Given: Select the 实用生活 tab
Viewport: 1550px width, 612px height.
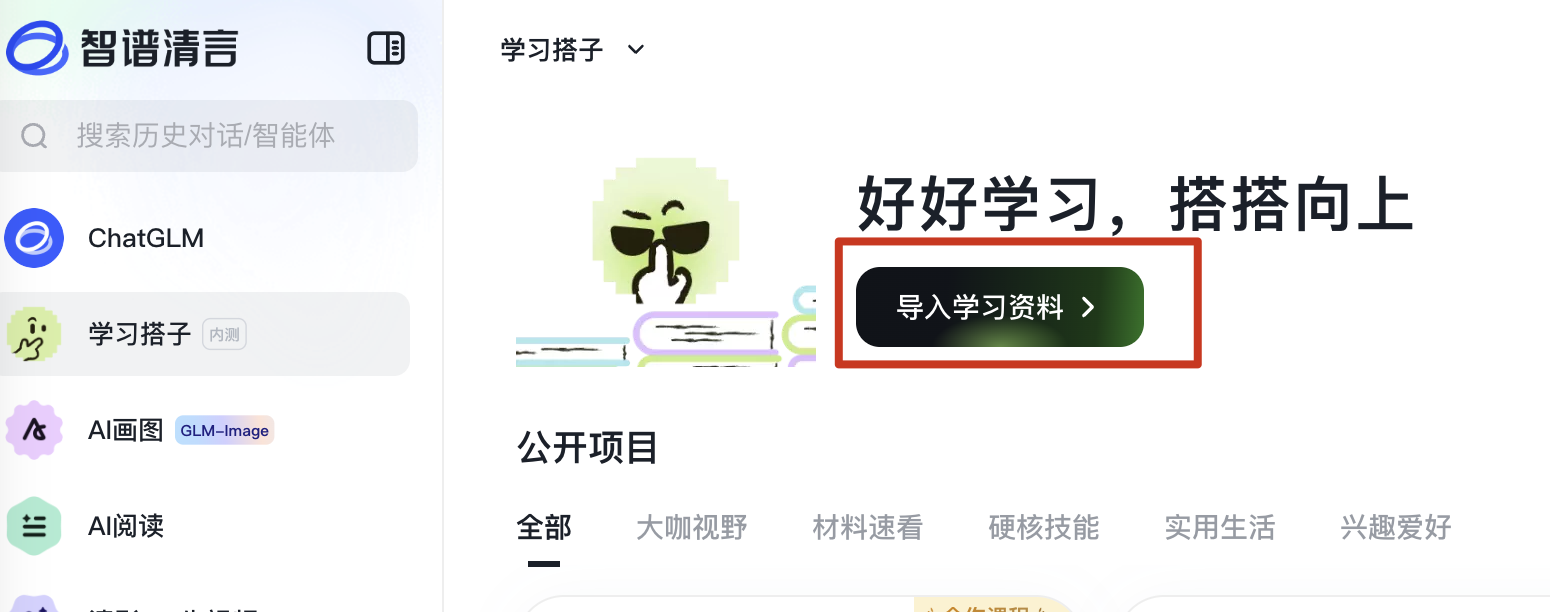Looking at the screenshot, I should 1220,527.
